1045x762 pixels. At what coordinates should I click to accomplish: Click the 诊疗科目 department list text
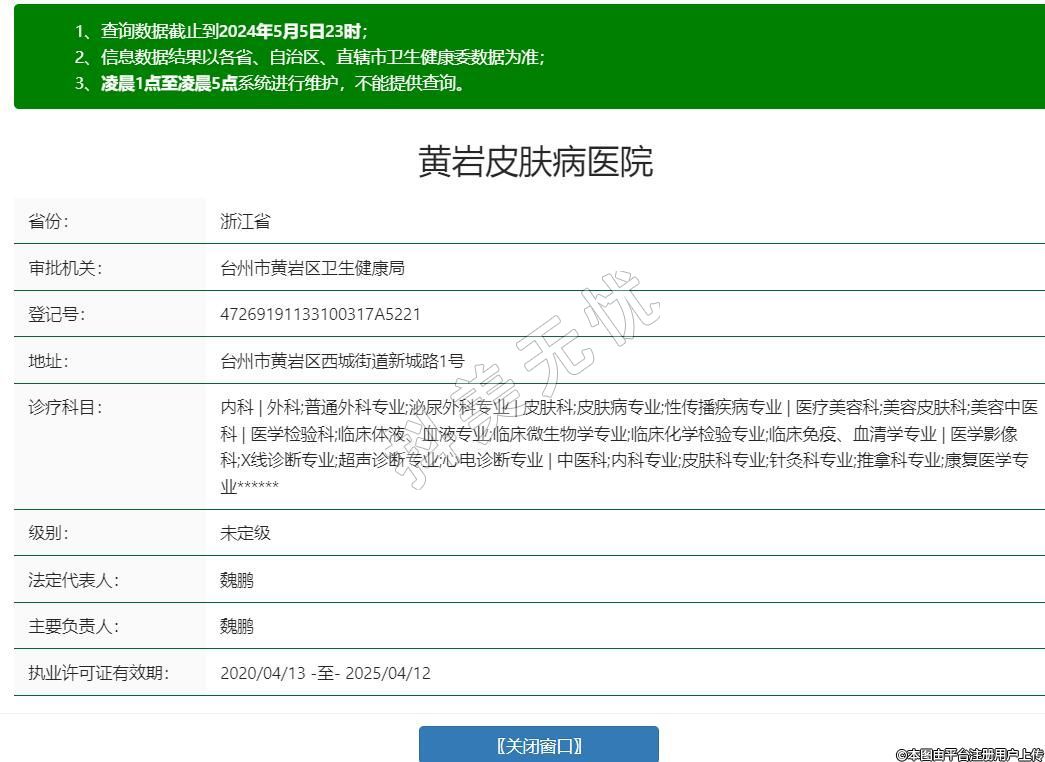(628, 447)
